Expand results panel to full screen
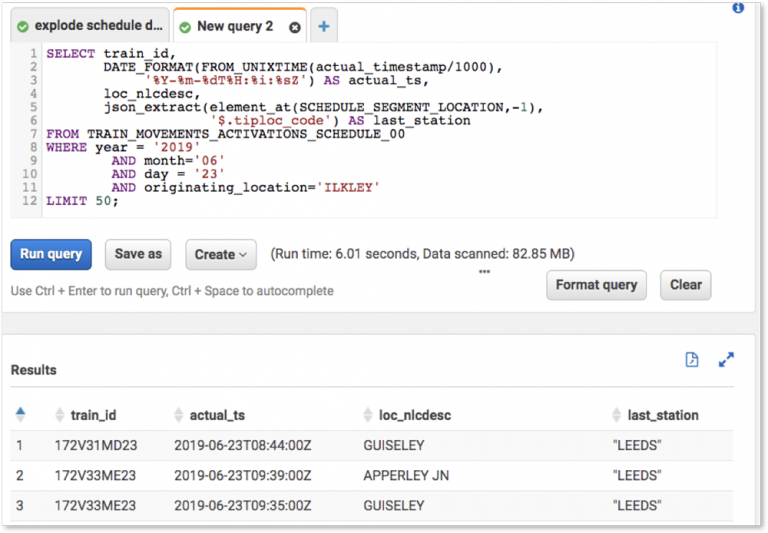Image resolution: width=768 pixels, height=533 pixels. click(x=727, y=360)
